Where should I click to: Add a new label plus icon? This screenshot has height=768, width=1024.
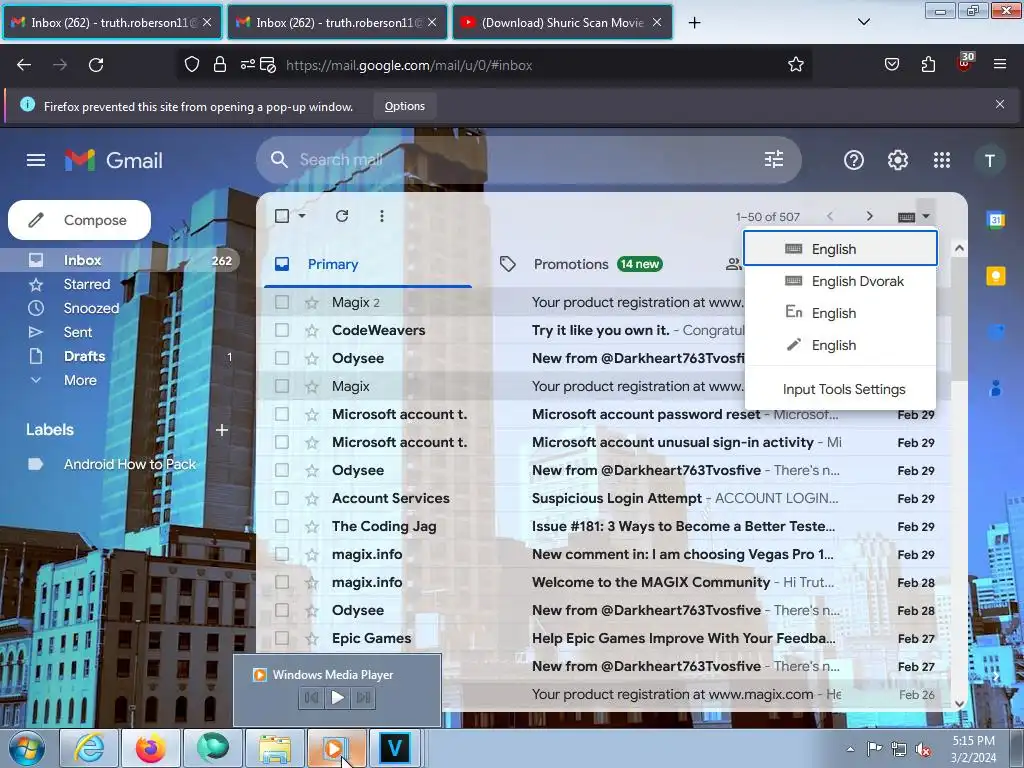tap(222, 430)
